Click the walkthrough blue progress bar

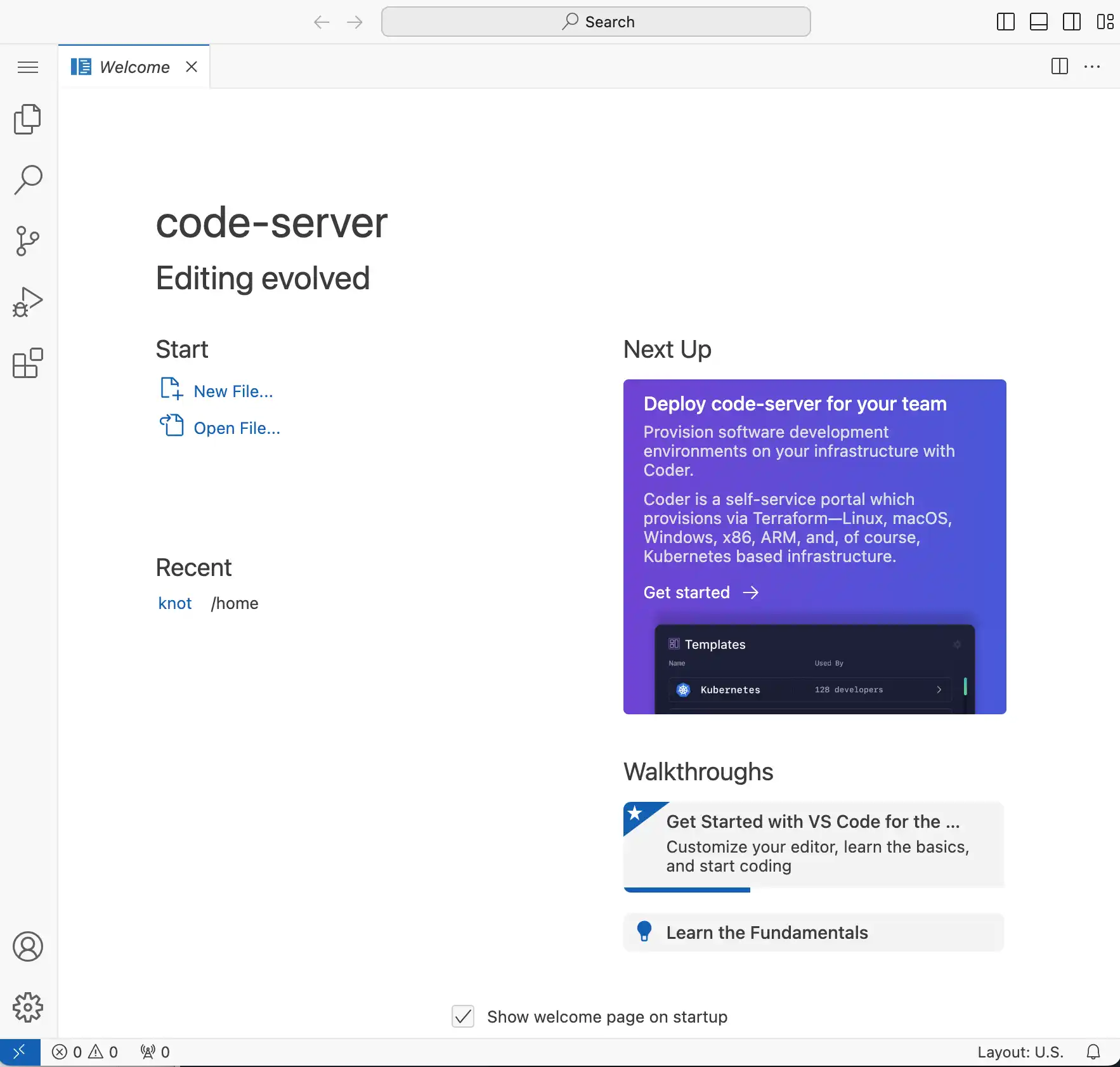pos(687,890)
